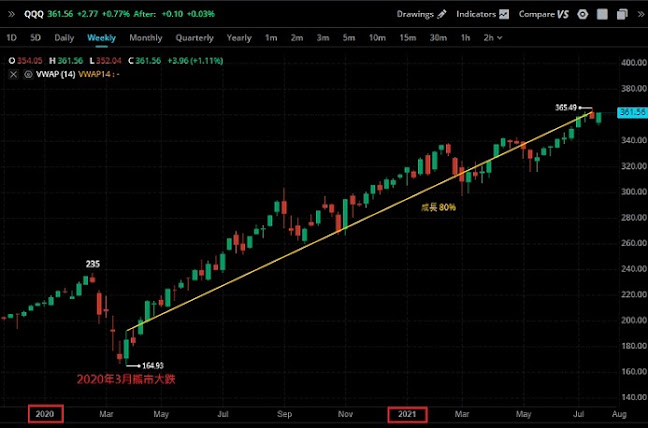This screenshot has width=648, height=428.
Task: Collapse the right panel using double-chevron icon
Action: (x=640, y=14)
